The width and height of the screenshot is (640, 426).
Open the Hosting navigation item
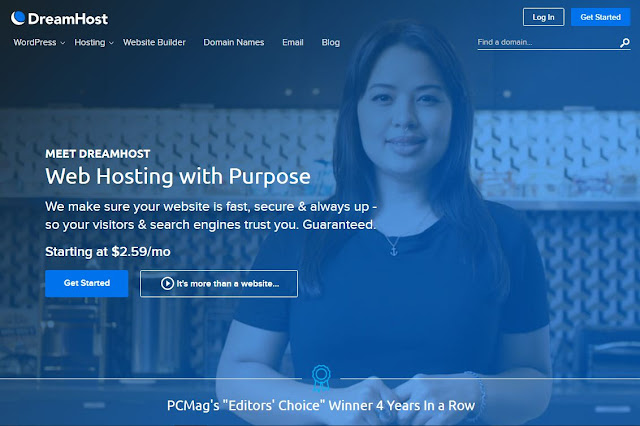tap(89, 42)
